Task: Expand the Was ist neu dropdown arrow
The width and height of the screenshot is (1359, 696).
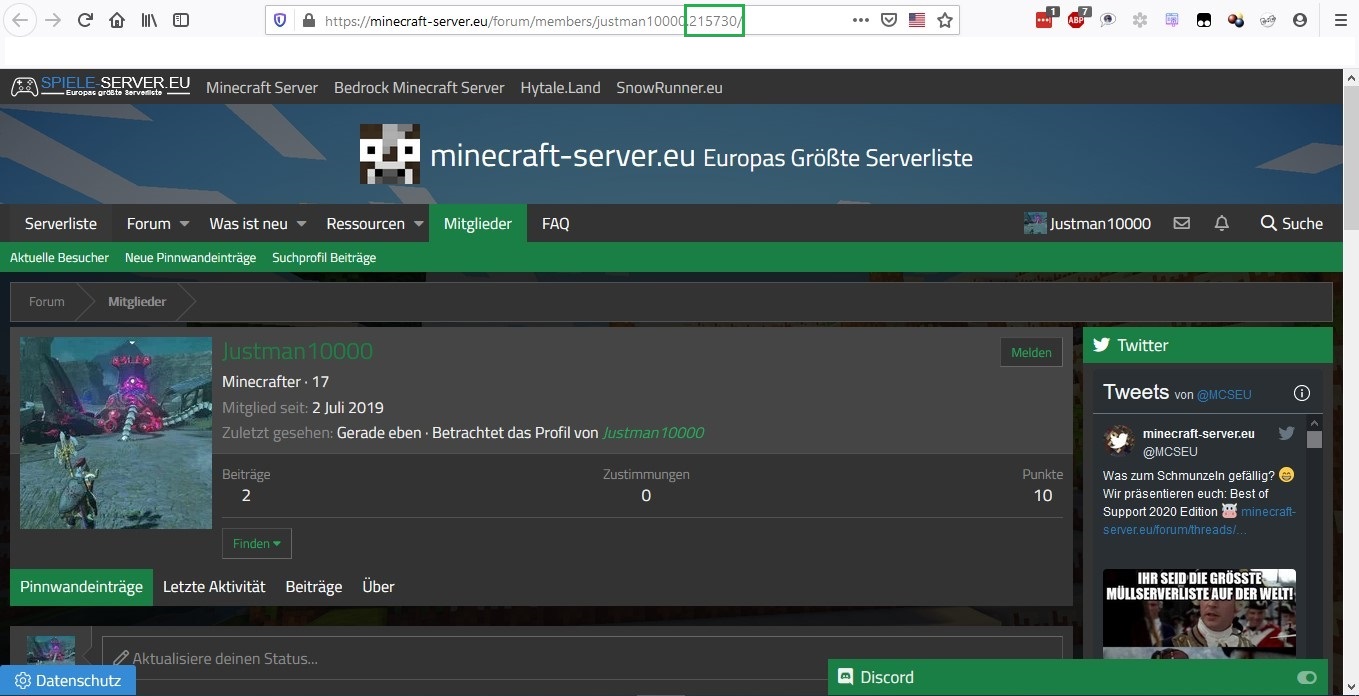Action: tap(301, 224)
